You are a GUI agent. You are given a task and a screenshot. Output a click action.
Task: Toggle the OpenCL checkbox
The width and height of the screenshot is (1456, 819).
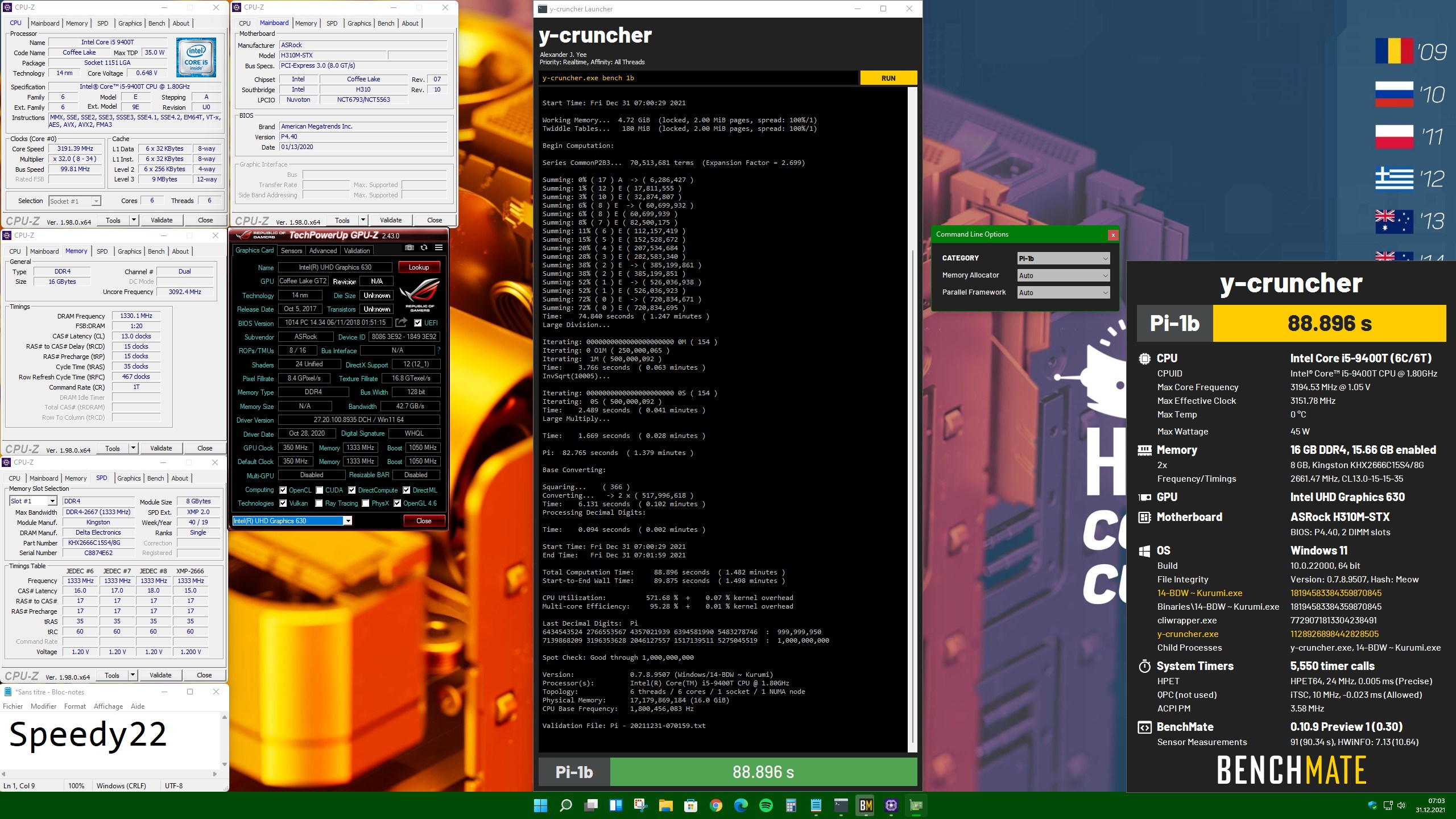click(x=283, y=490)
